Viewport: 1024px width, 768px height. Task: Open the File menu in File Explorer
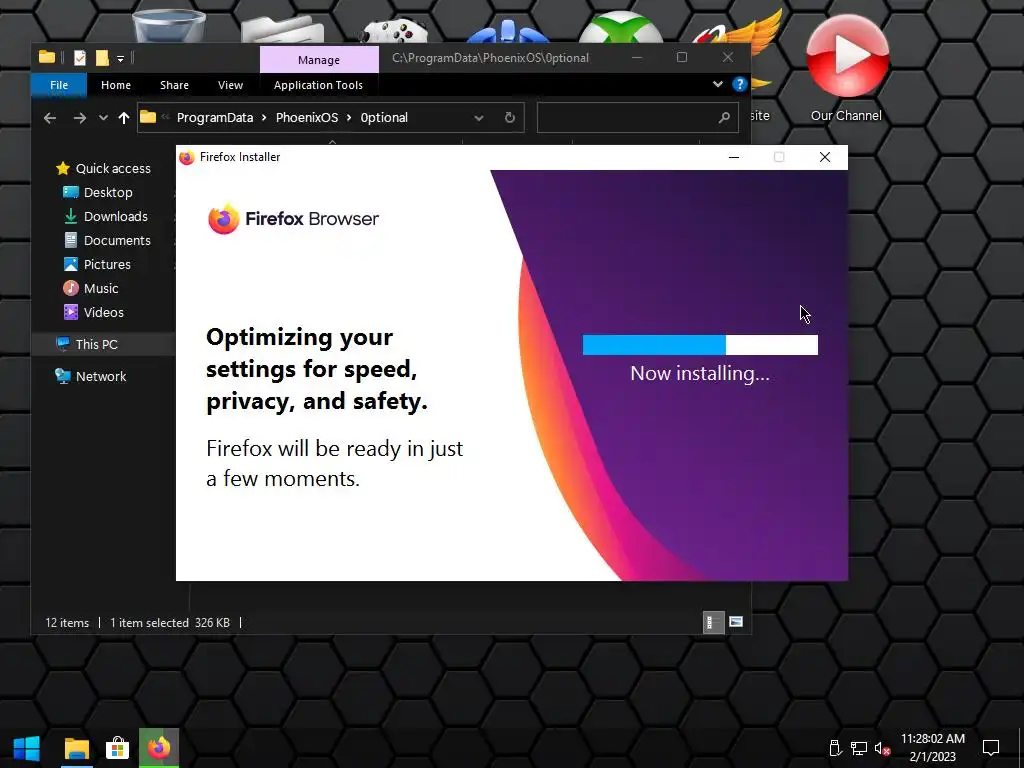(x=59, y=85)
